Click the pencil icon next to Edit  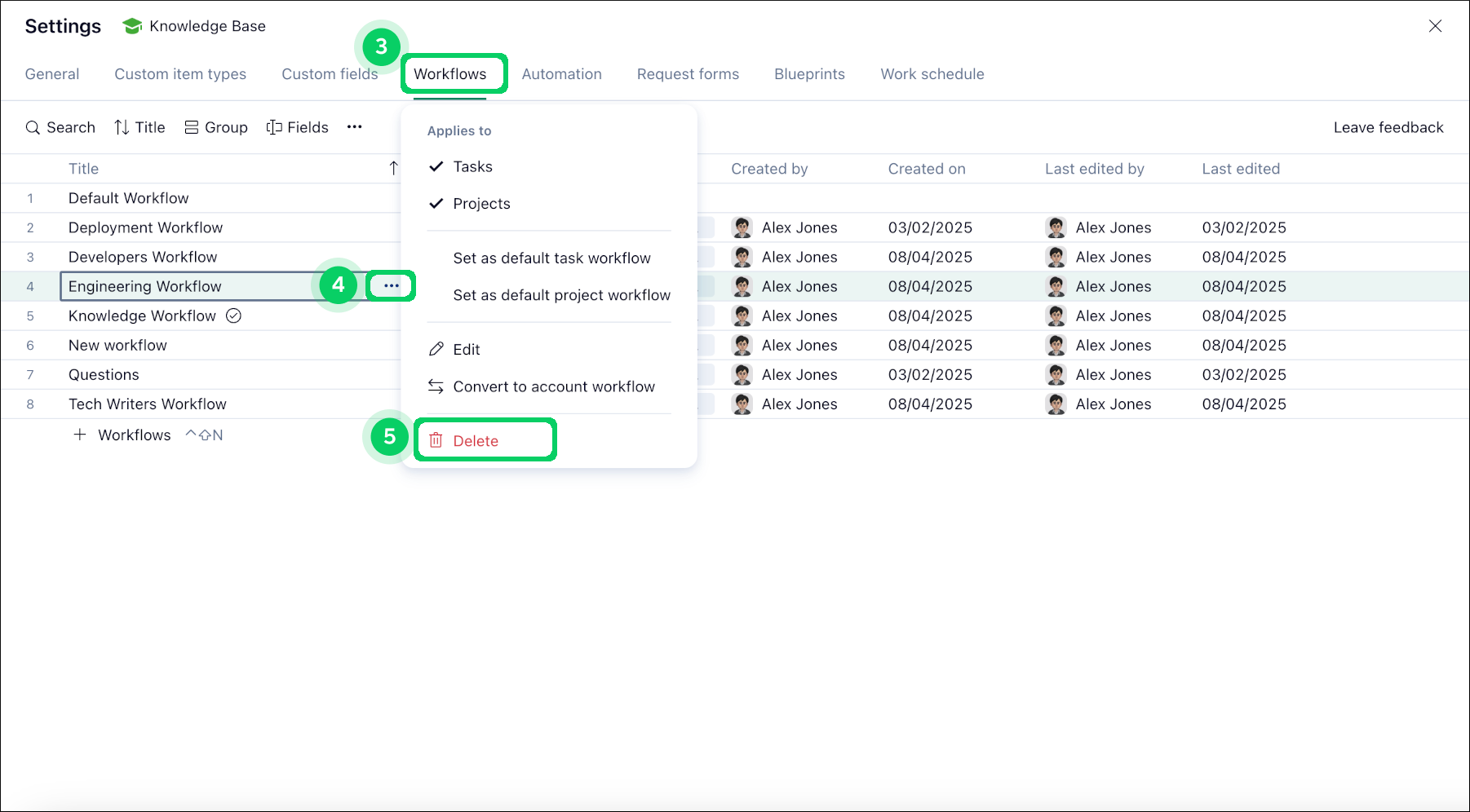point(436,348)
